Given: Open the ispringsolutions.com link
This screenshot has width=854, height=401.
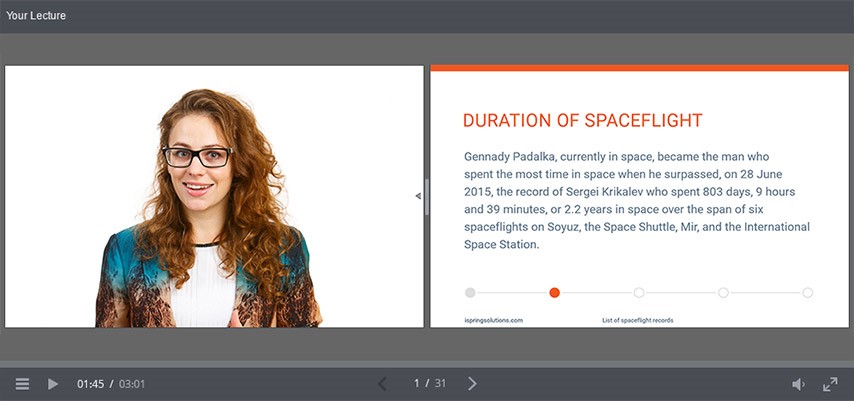Looking at the screenshot, I should [x=494, y=320].
